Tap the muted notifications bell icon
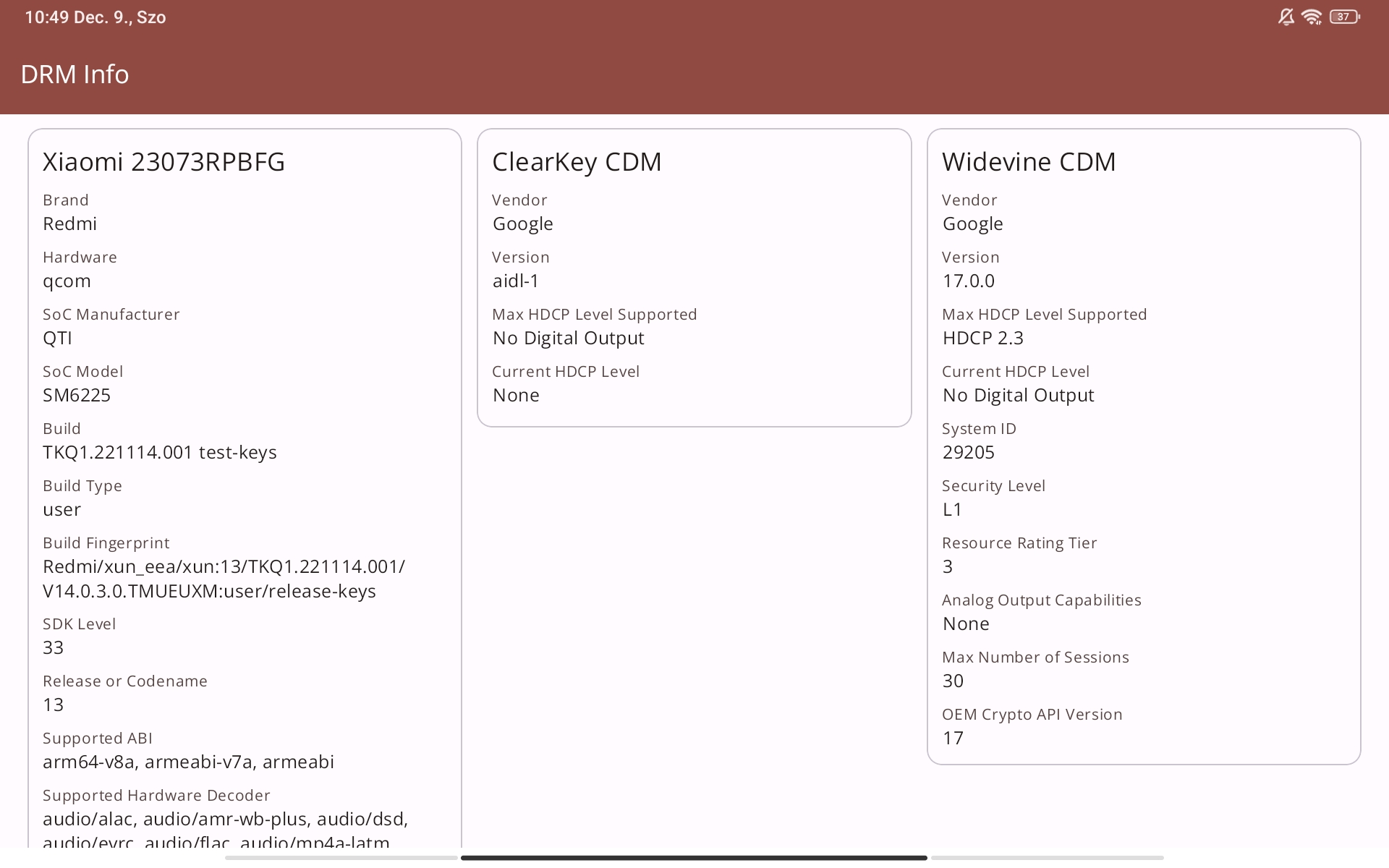 point(1286,17)
